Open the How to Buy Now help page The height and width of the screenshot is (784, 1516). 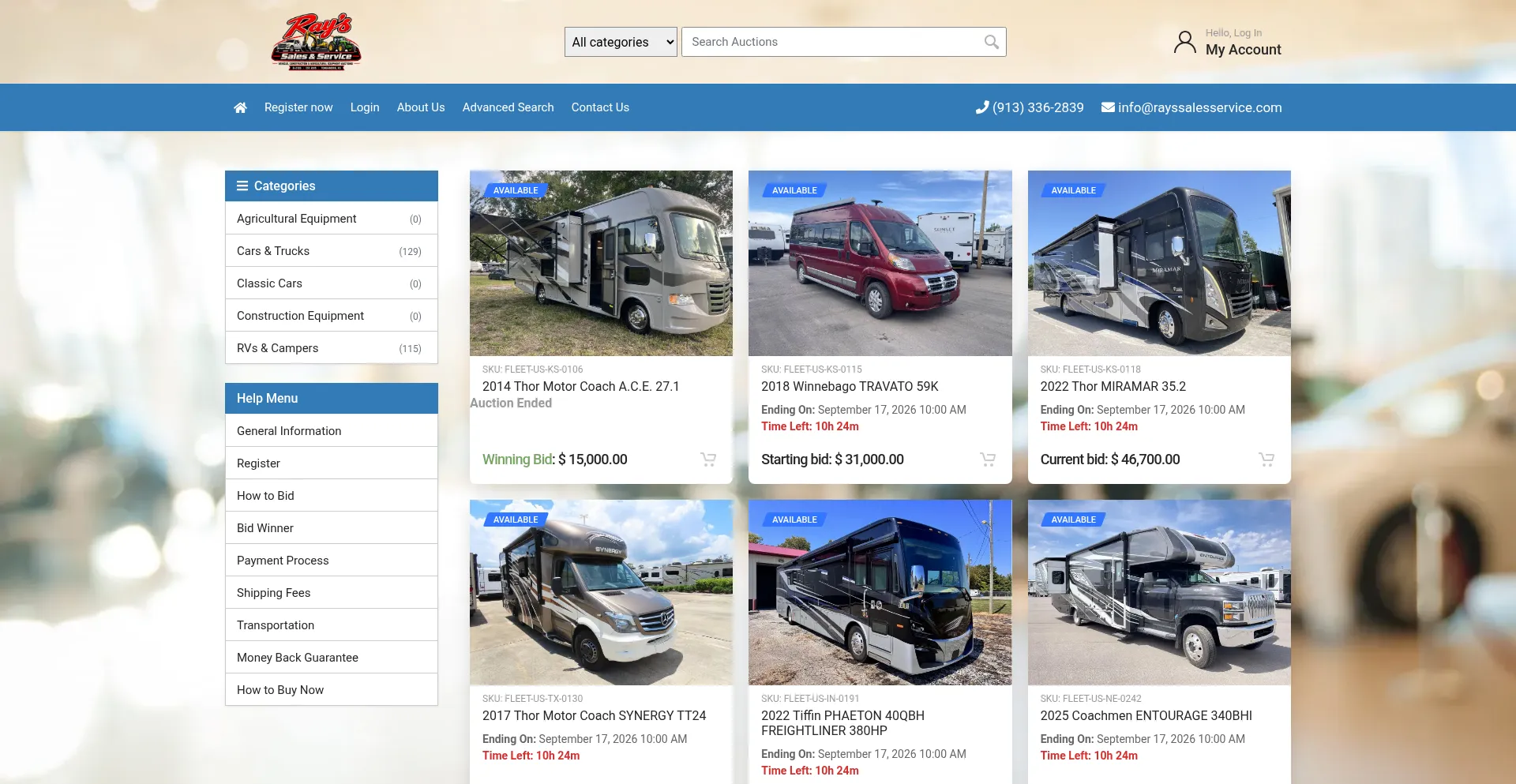pyautogui.click(x=332, y=690)
